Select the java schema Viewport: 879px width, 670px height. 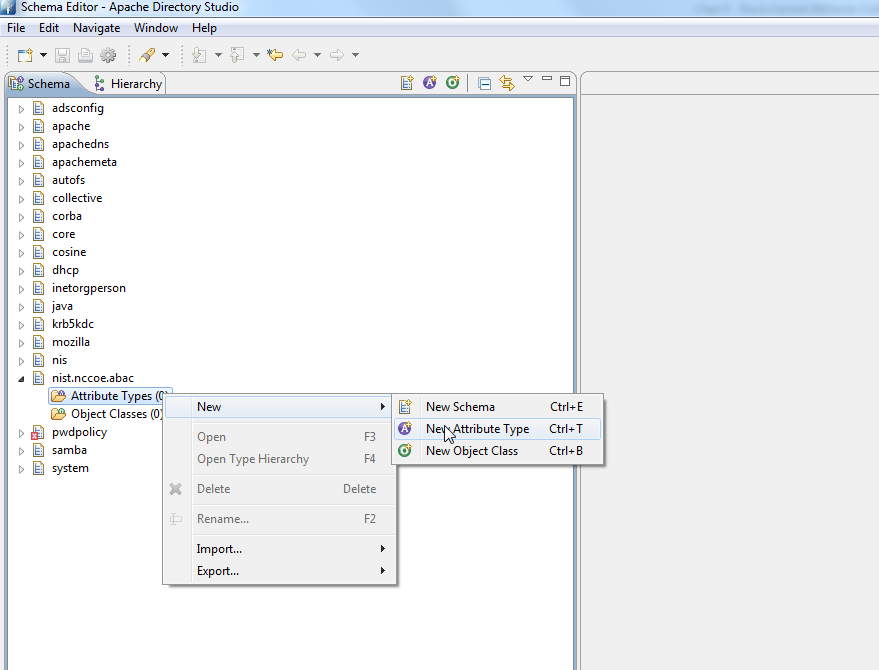coord(62,306)
